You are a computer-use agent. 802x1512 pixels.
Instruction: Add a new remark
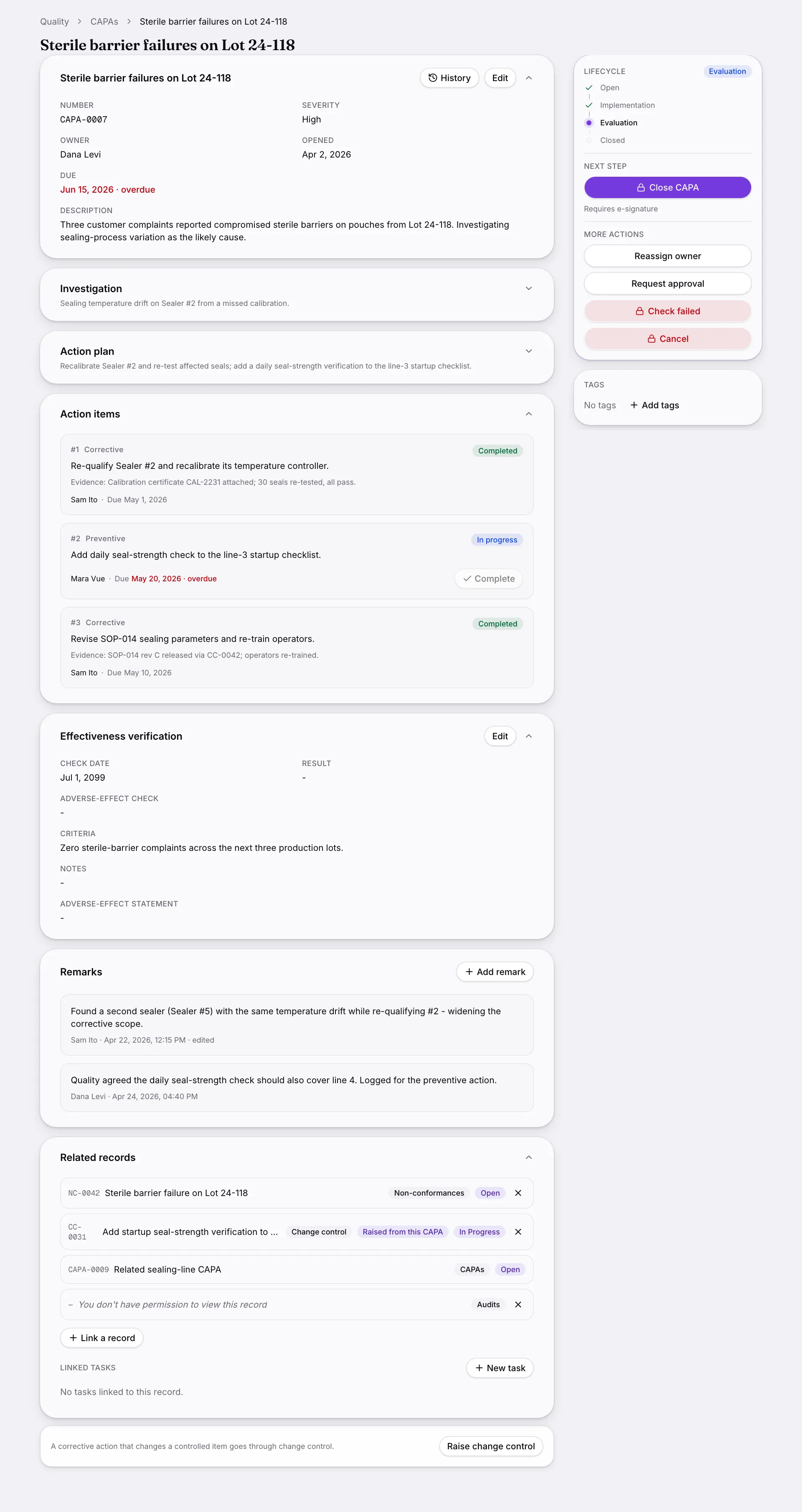[x=495, y=972]
